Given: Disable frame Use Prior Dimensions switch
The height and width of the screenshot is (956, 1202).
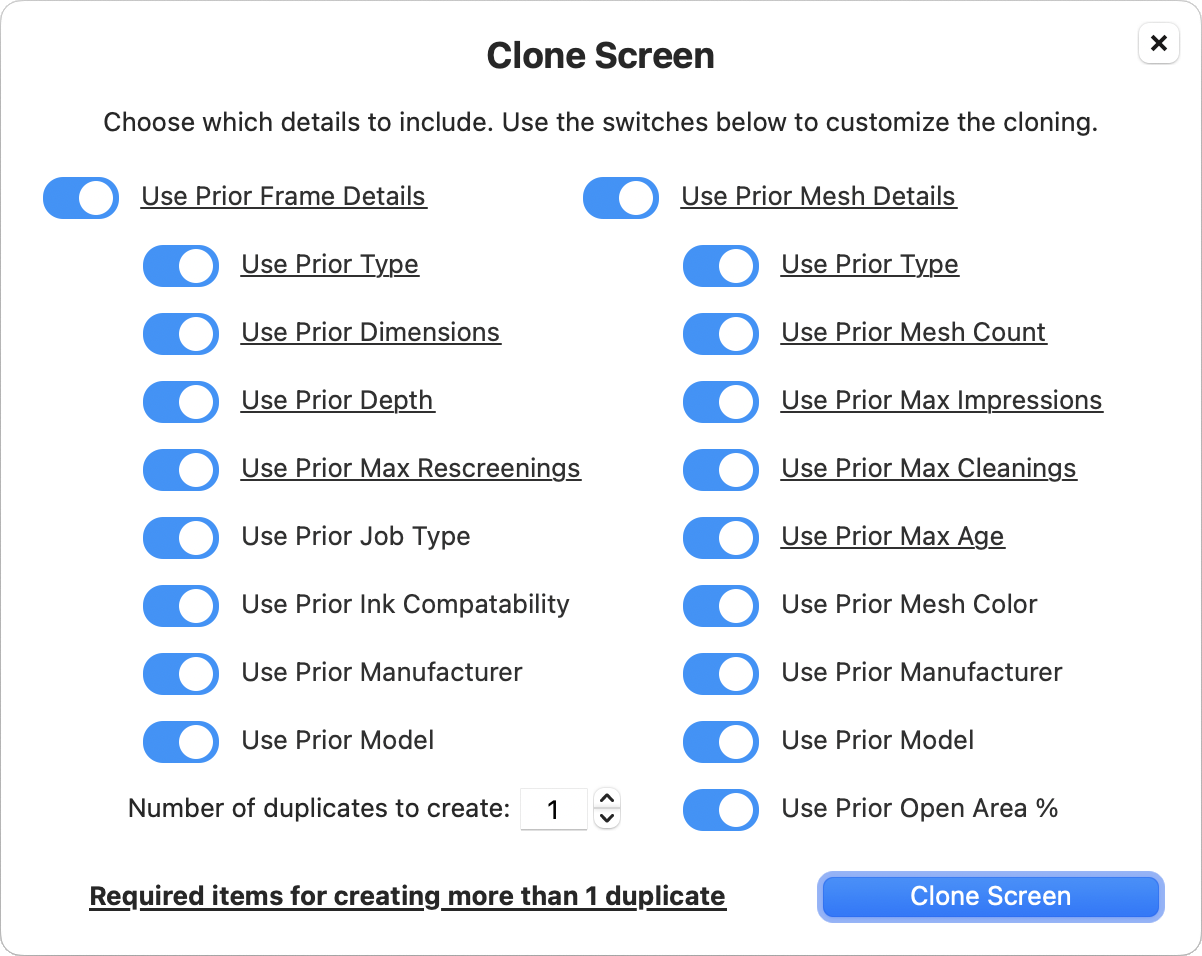Looking at the screenshot, I should [x=181, y=333].
